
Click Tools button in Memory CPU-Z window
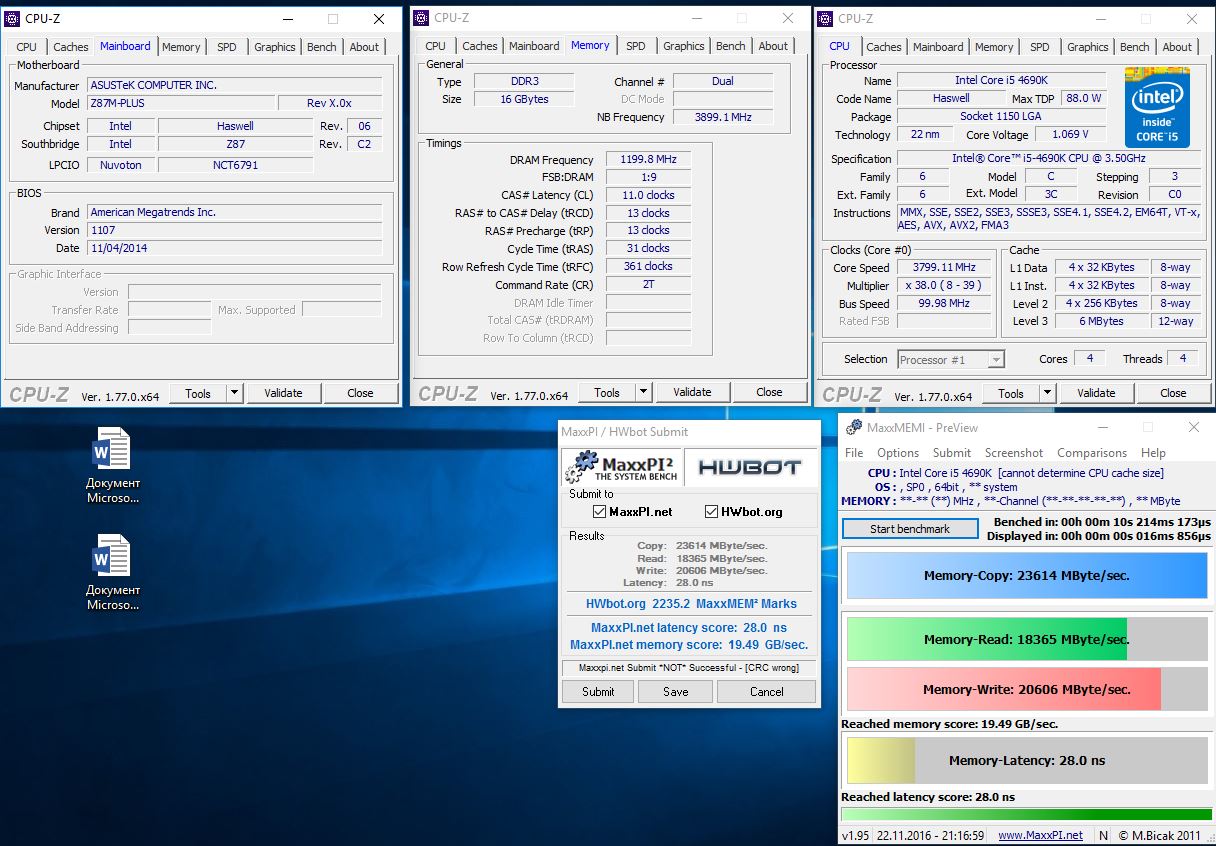(x=606, y=392)
